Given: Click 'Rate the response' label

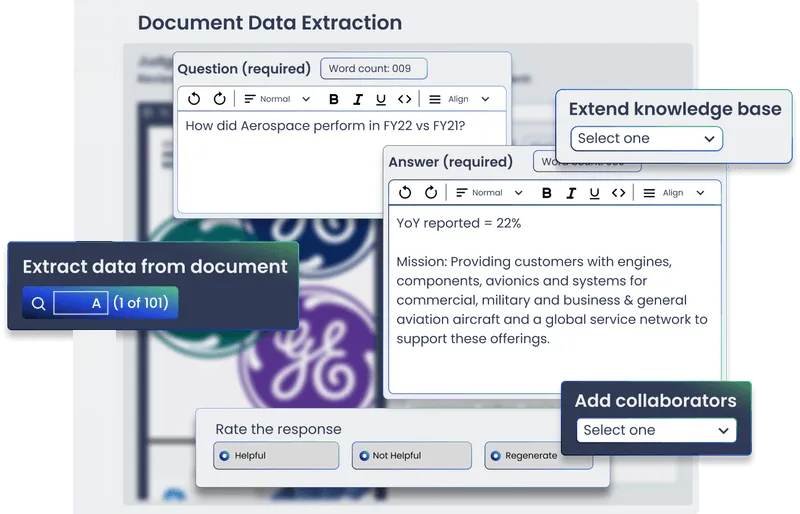Looking at the screenshot, I should (x=278, y=429).
